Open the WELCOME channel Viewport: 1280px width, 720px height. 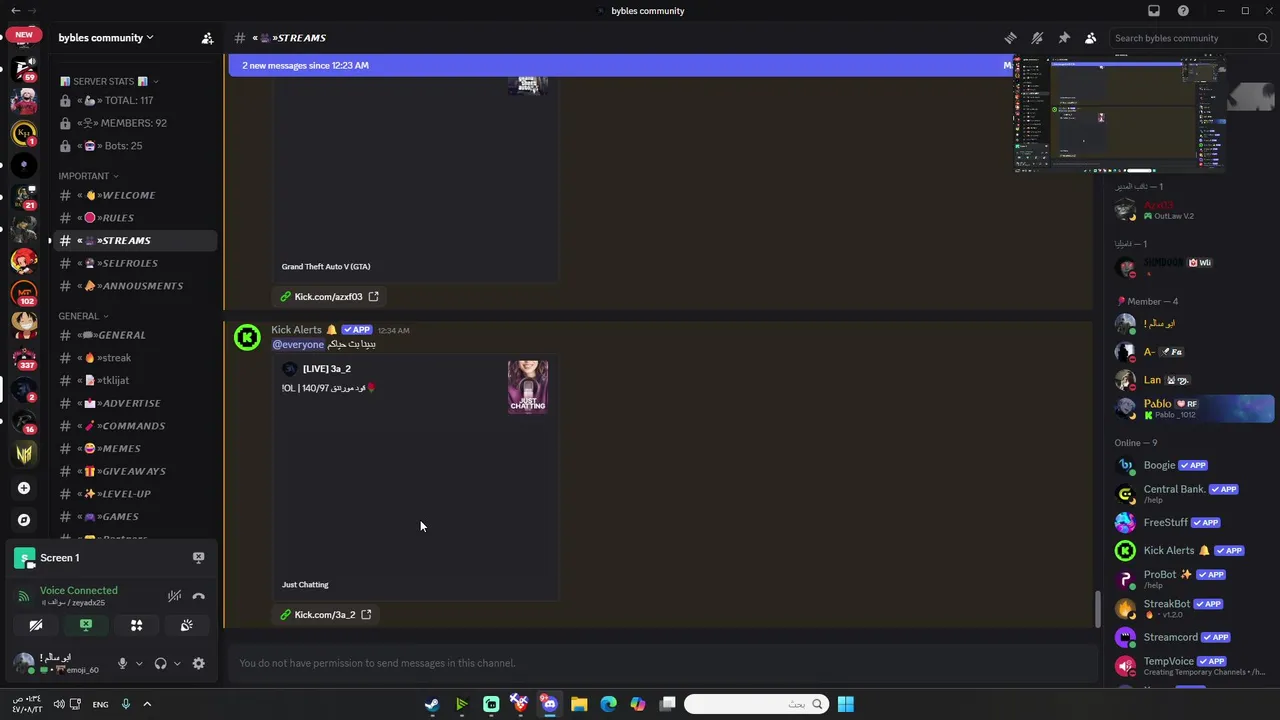click(x=133, y=195)
